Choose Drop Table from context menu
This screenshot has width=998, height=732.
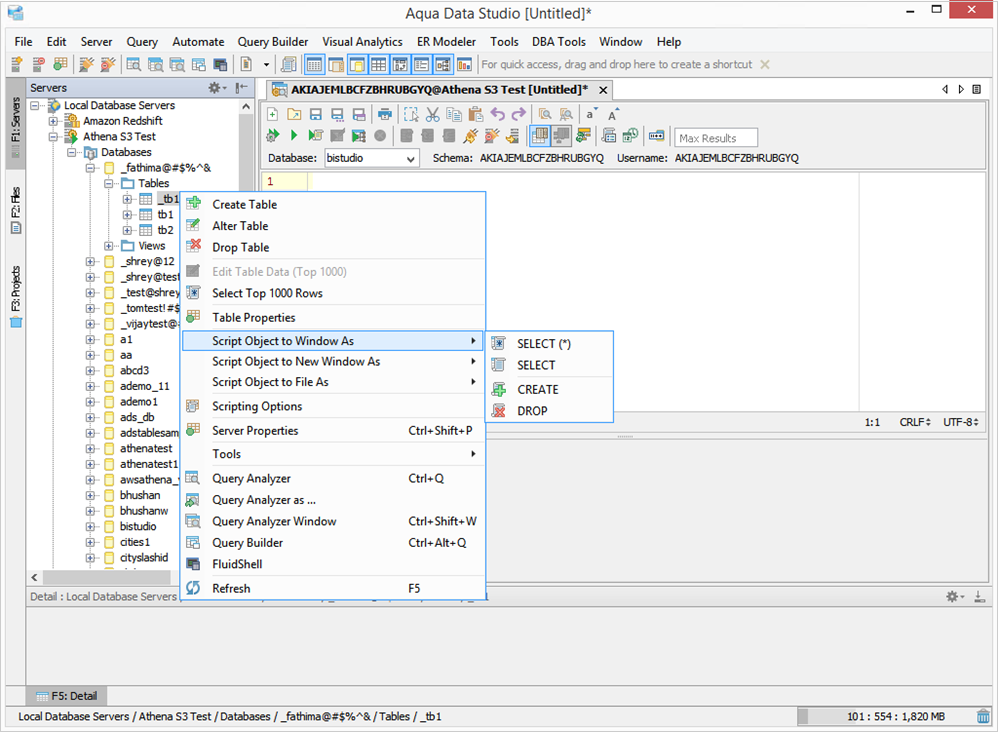point(334,248)
